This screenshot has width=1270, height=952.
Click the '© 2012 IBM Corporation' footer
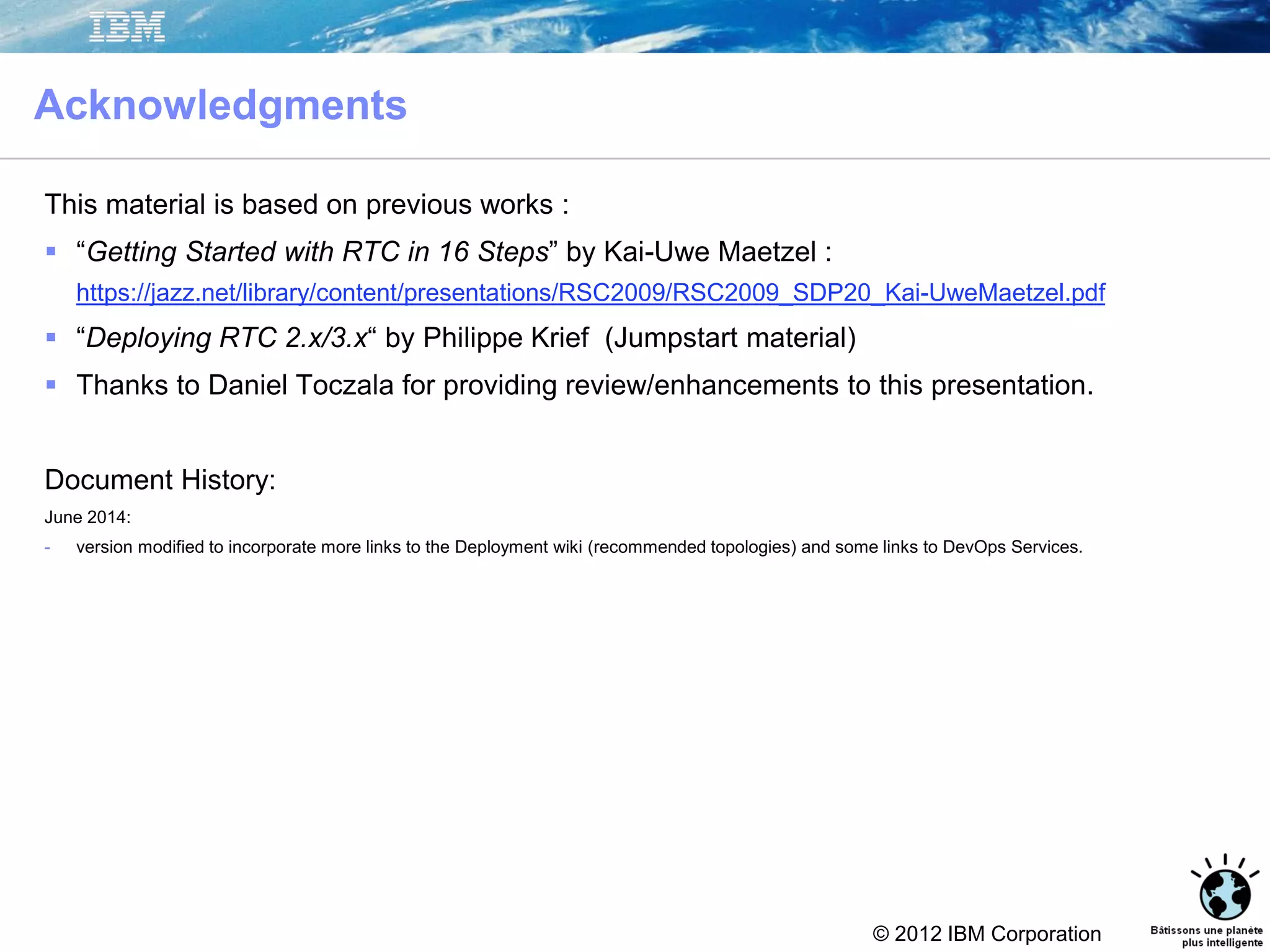(987, 933)
